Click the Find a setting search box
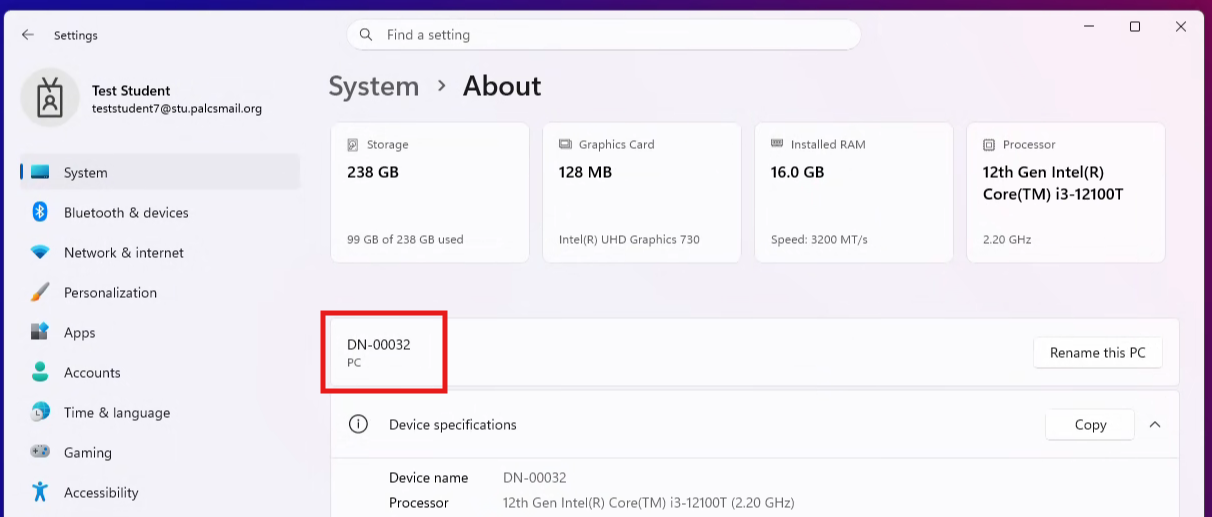This screenshot has width=1212, height=517. (x=603, y=35)
